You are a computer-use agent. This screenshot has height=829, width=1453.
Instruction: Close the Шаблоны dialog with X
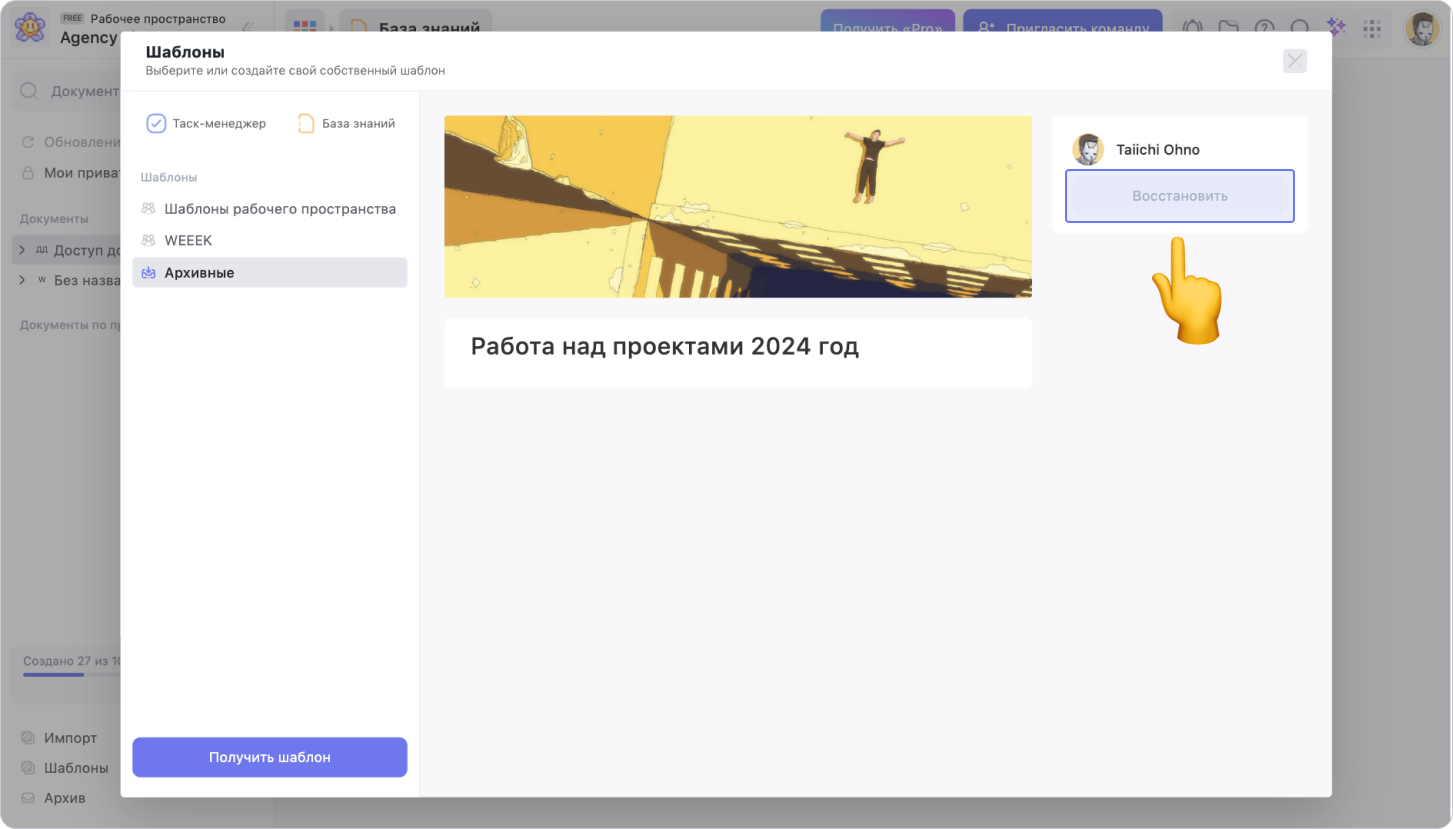1295,61
